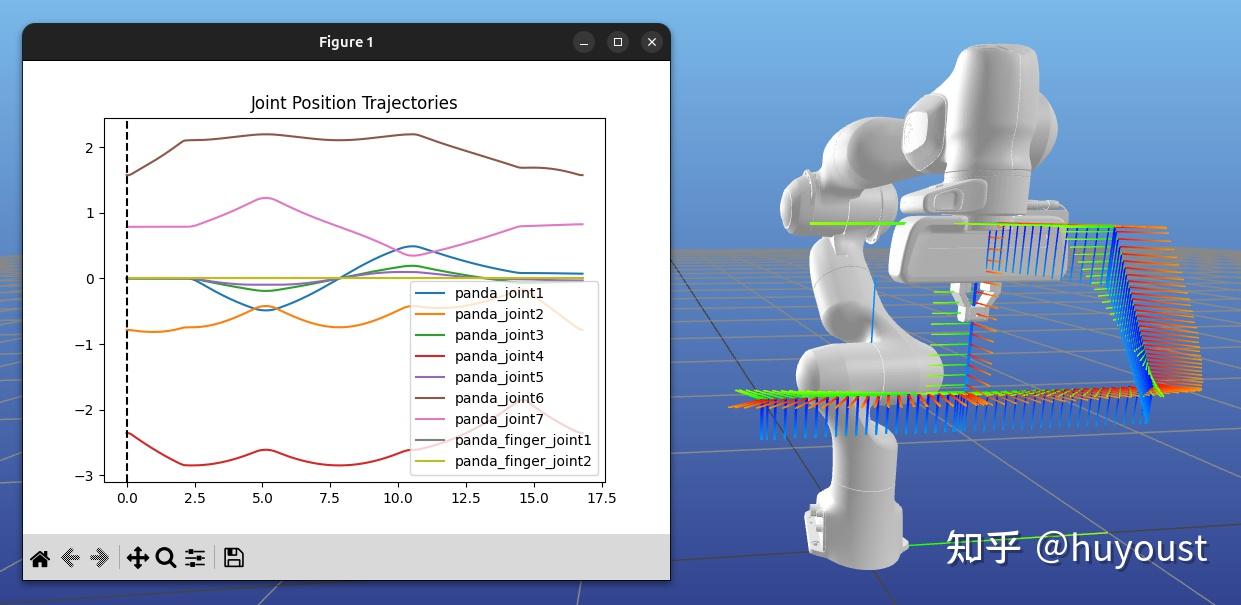The width and height of the screenshot is (1241, 605).
Task: Click the Joint Position Trajectories plot title
Action: [353, 103]
